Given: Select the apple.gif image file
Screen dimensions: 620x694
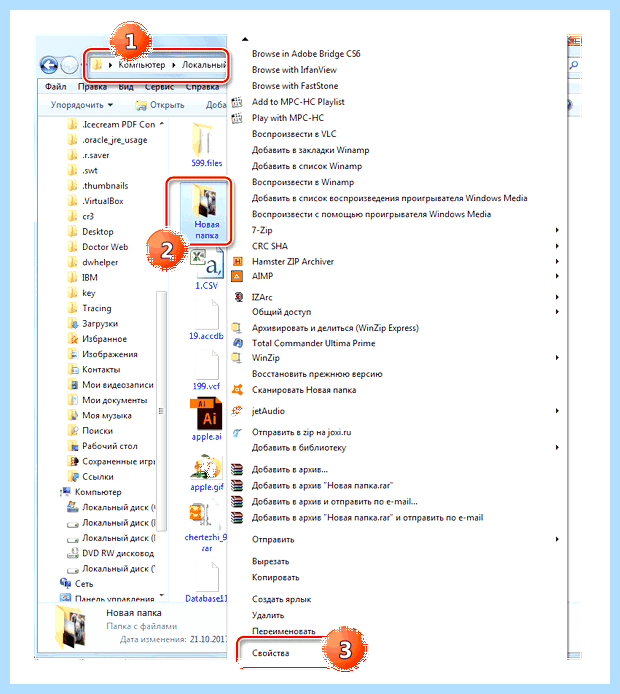Looking at the screenshot, I should tap(206, 467).
